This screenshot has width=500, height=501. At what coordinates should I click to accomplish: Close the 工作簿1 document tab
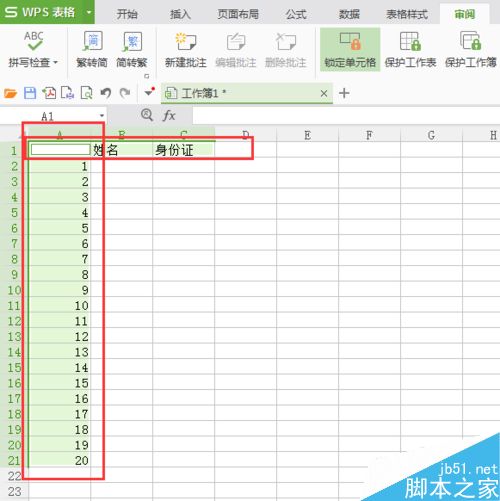coord(324,94)
